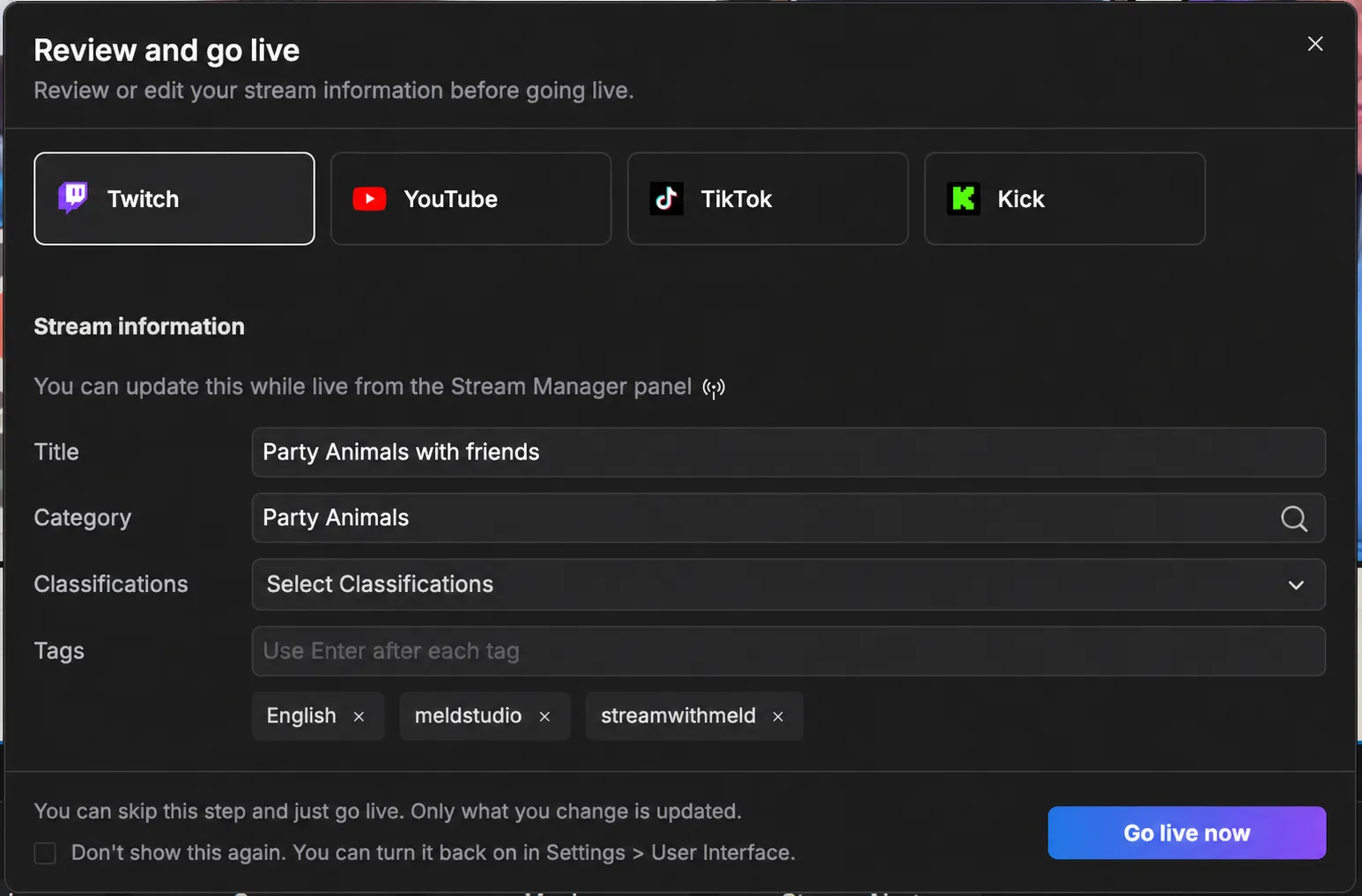Click the 'Classifications' field label
Viewport: 1362px width, 896px height.
[111, 584]
